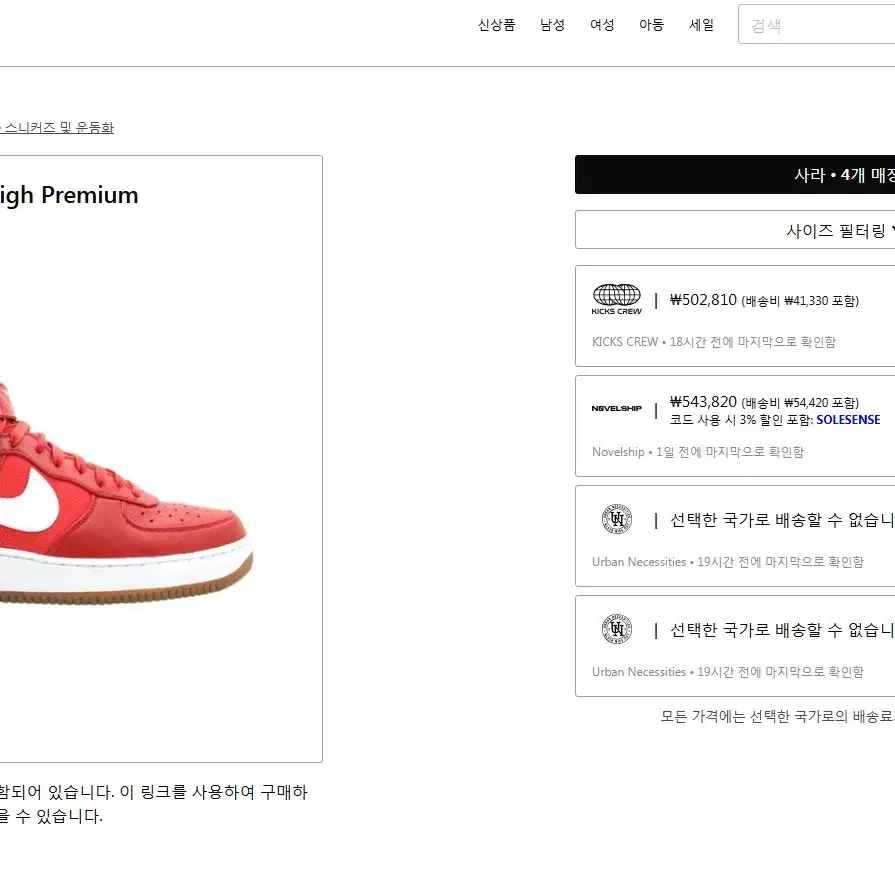This screenshot has width=895, height=895.
Task: Follow the 스니커즈 및 운동화 breadcrumb link
Action: [59, 127]
